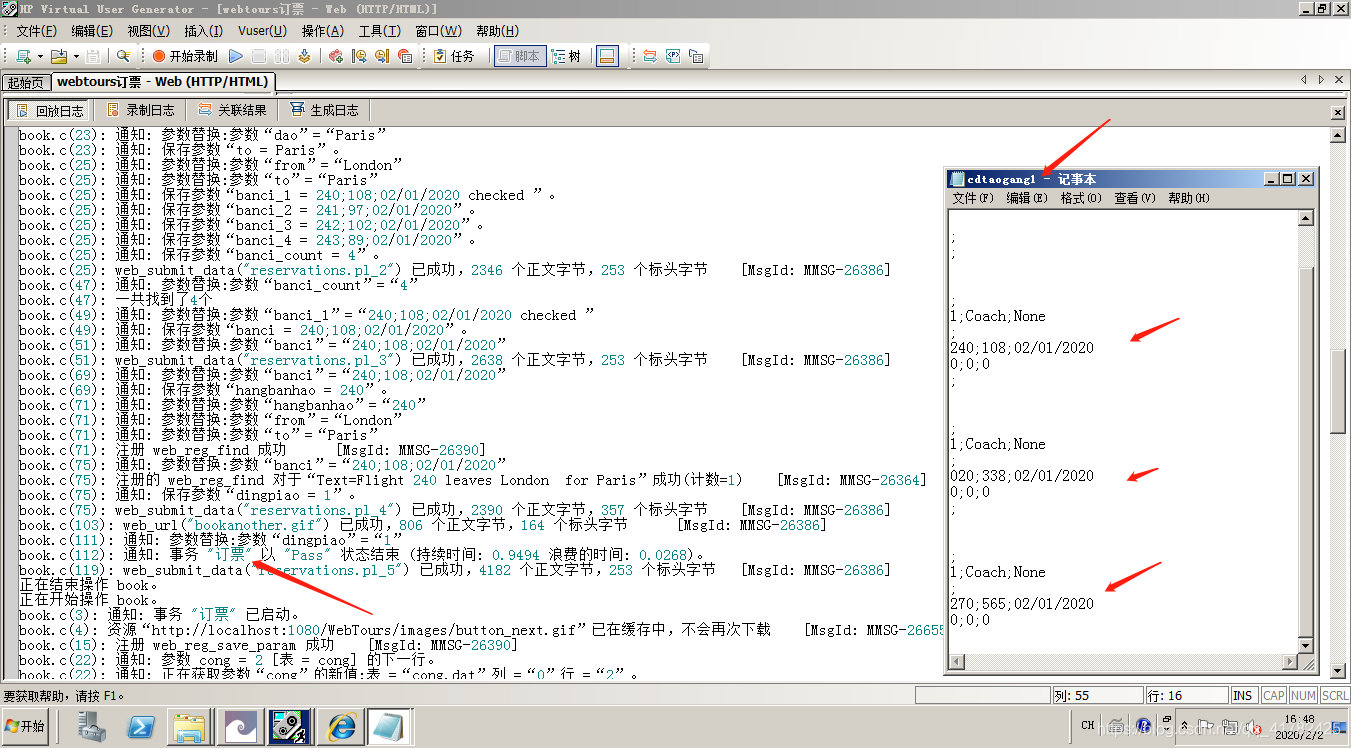The image size is (1351, 748).
Task: Switch to Notepad in the taskbar
Action: [389, 727]
